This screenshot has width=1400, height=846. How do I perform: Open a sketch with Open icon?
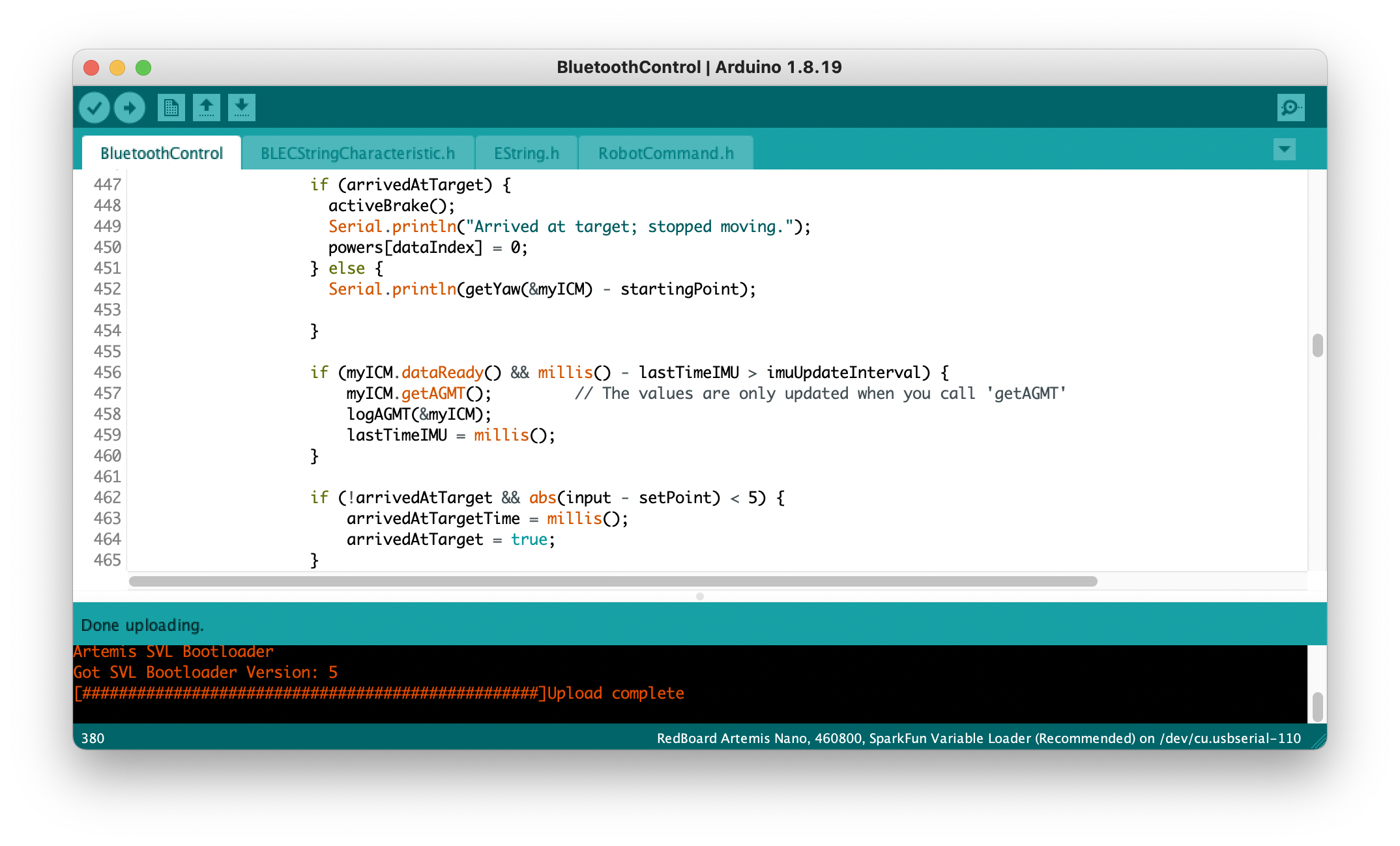tap(207, 108)
